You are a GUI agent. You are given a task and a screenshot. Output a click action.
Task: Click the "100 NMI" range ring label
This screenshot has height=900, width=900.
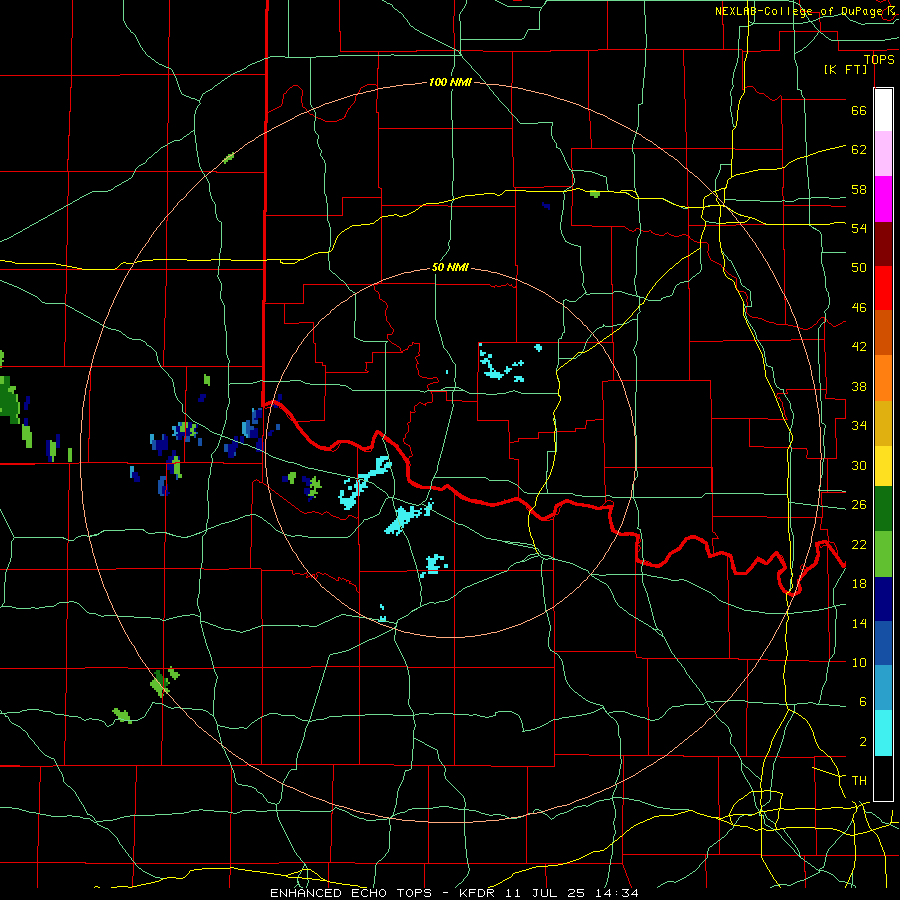450,82
